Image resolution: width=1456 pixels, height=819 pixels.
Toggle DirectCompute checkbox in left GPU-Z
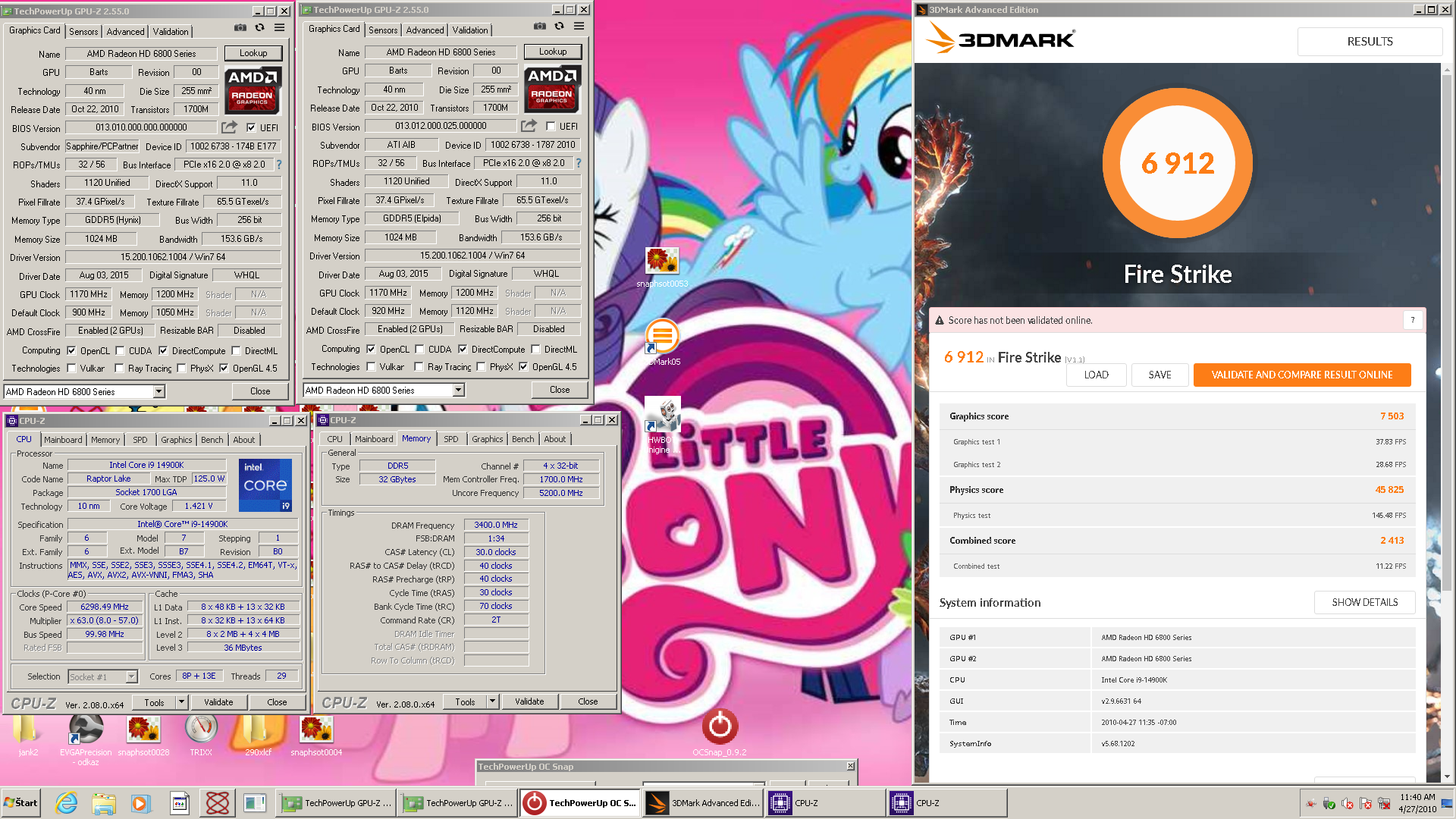tap(162, 350)
